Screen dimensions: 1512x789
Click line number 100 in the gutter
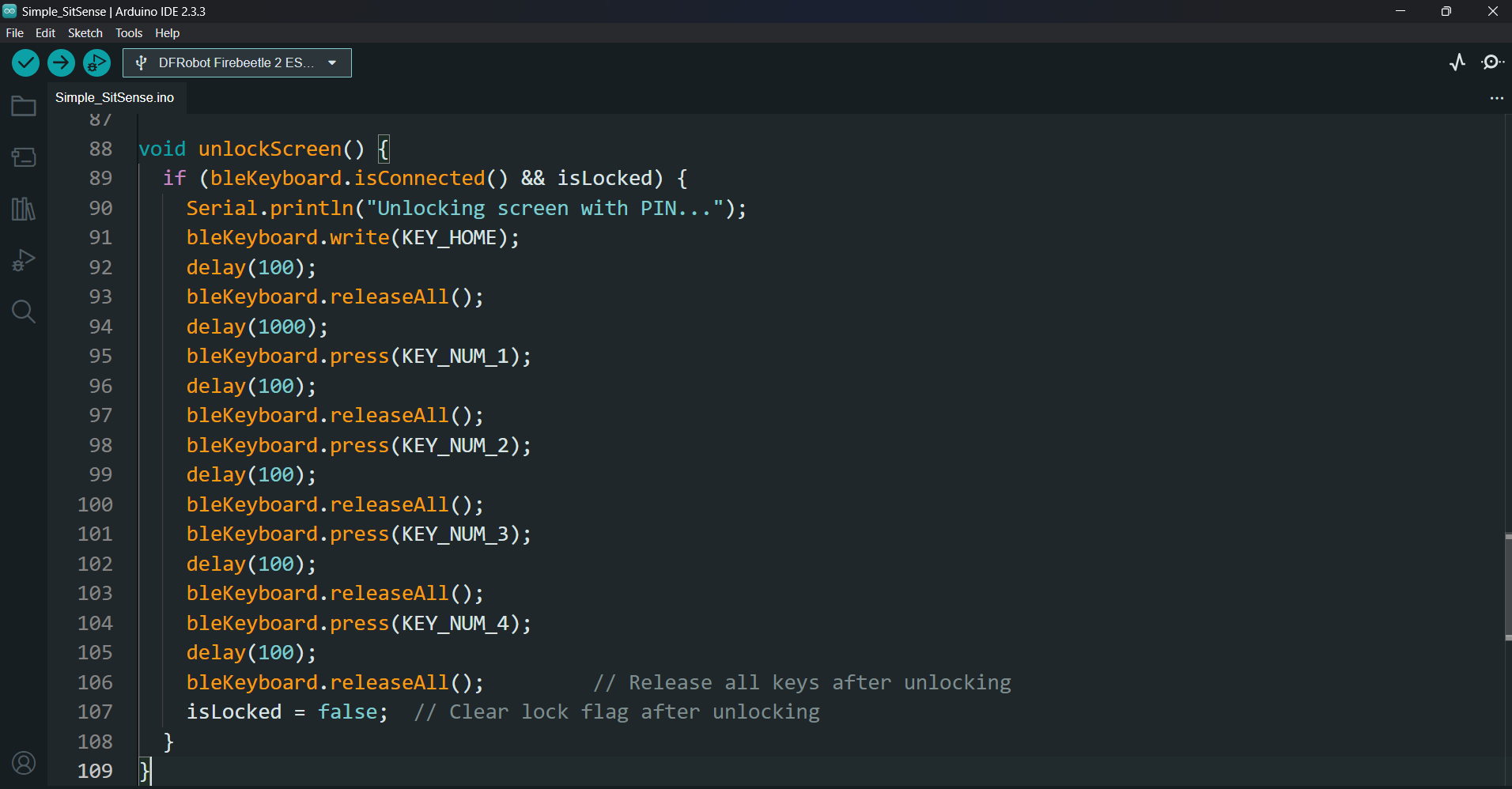(95, 504)
